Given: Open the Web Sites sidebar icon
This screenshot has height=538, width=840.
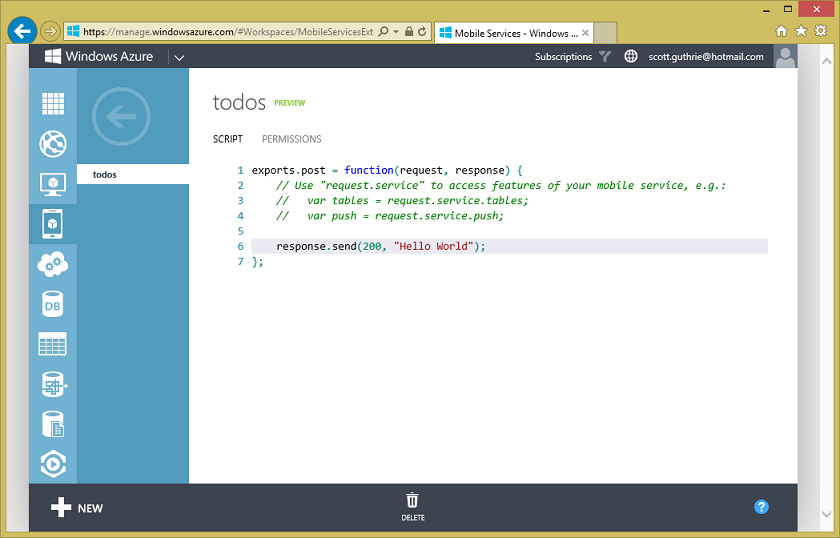Looking at the screenshot, I should pyautogui.click(x=53, y=144).
